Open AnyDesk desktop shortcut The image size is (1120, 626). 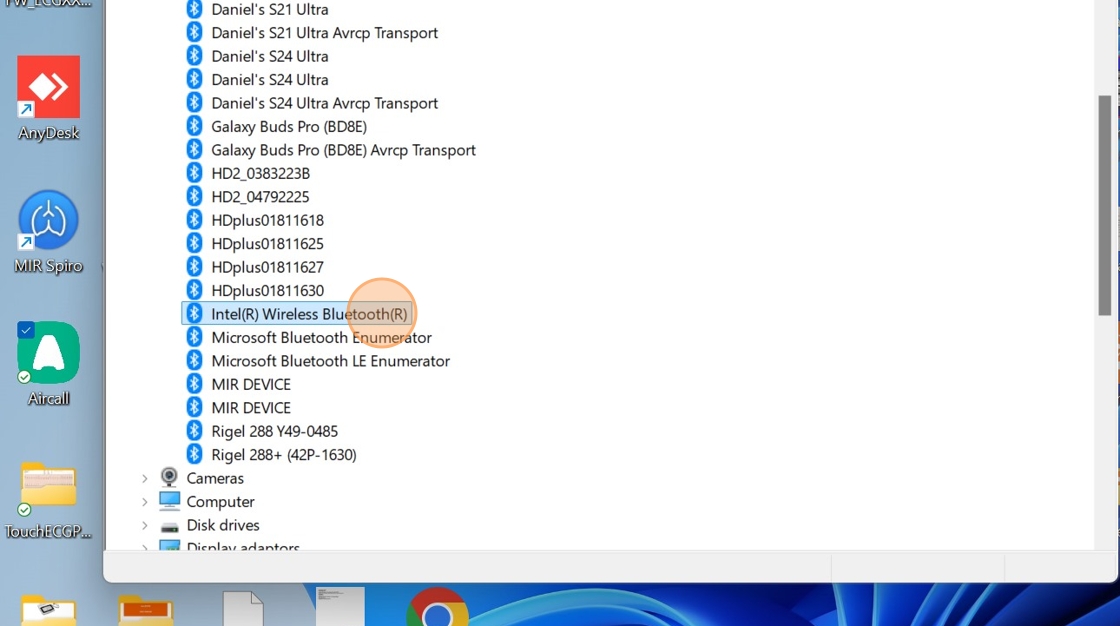click(49, 98)
